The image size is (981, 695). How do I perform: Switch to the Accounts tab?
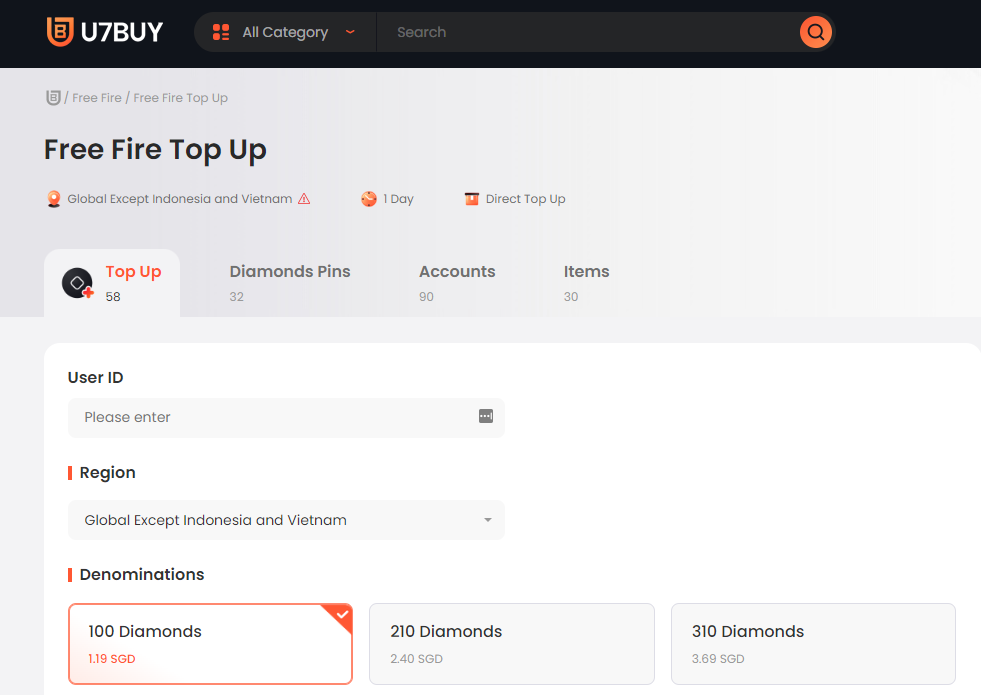tap(457, 283)
